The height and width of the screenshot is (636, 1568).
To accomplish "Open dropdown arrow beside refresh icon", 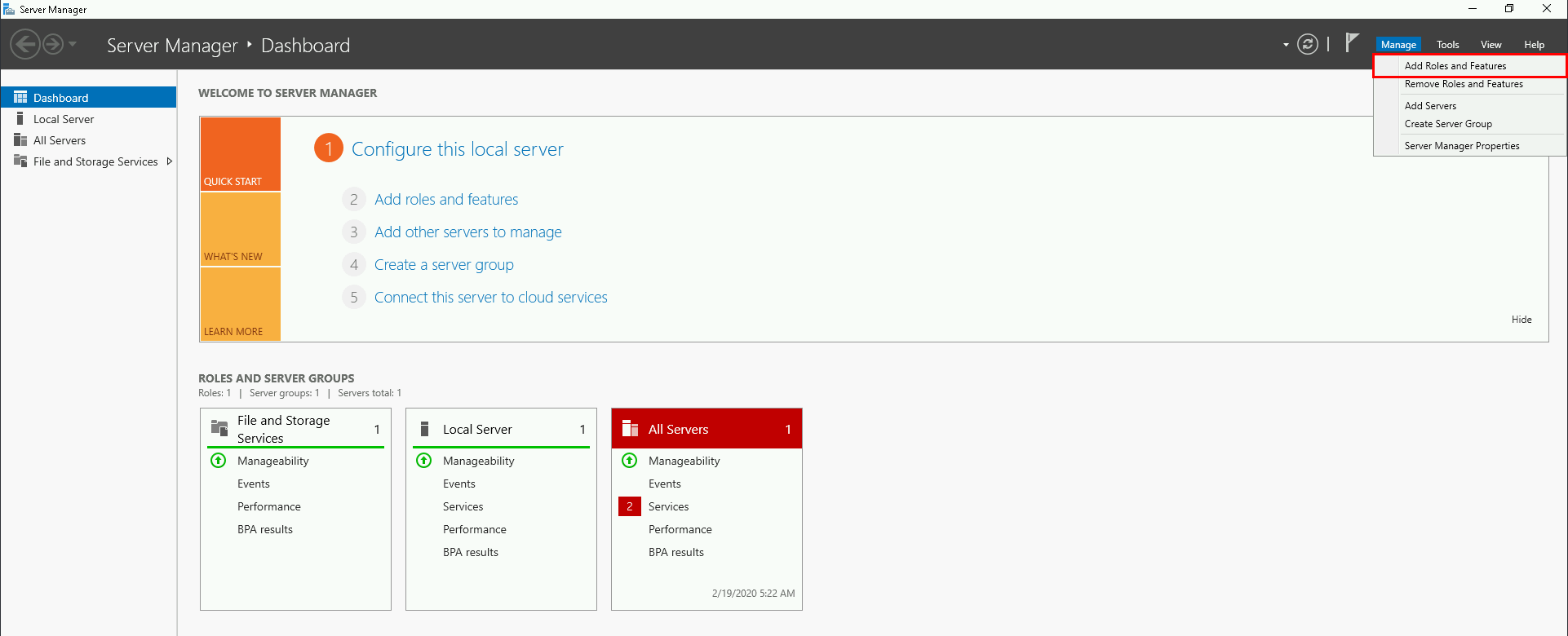I will point(1286,45).
